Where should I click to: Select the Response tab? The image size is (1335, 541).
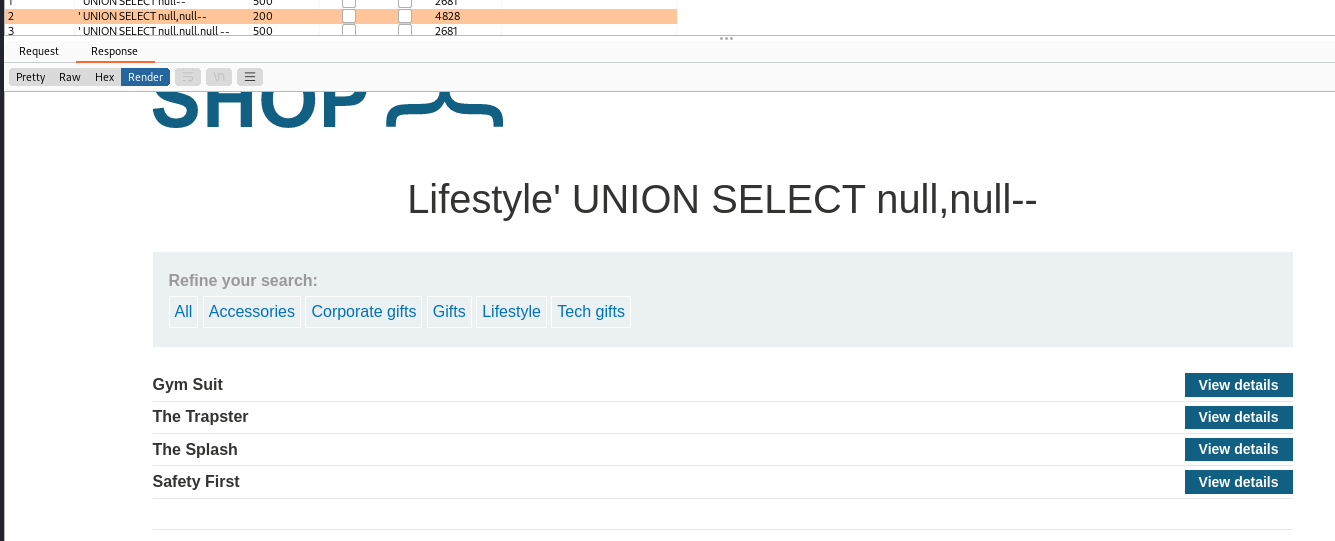click(114, 51)
